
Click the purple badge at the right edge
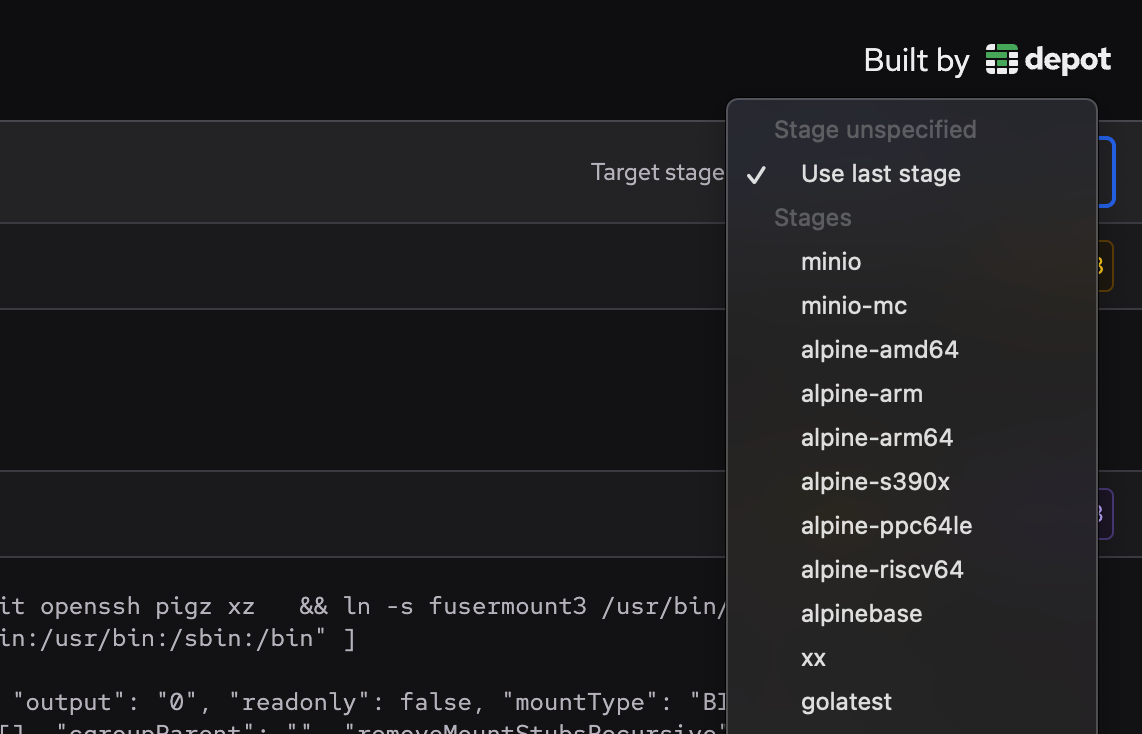pos(1096,513)
